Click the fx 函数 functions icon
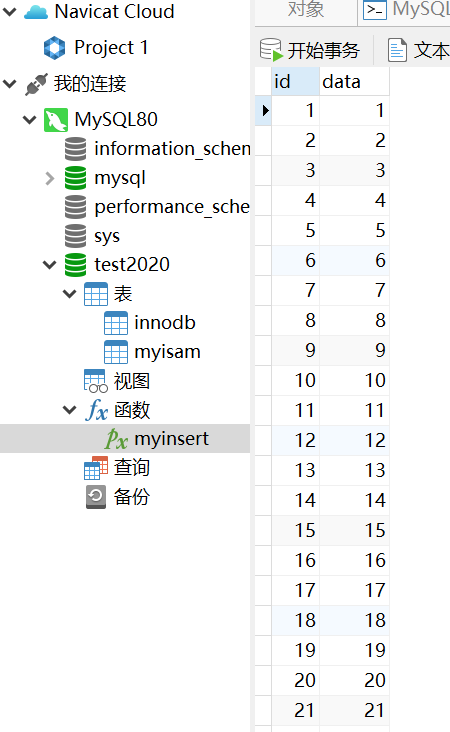 pos(97,410)
